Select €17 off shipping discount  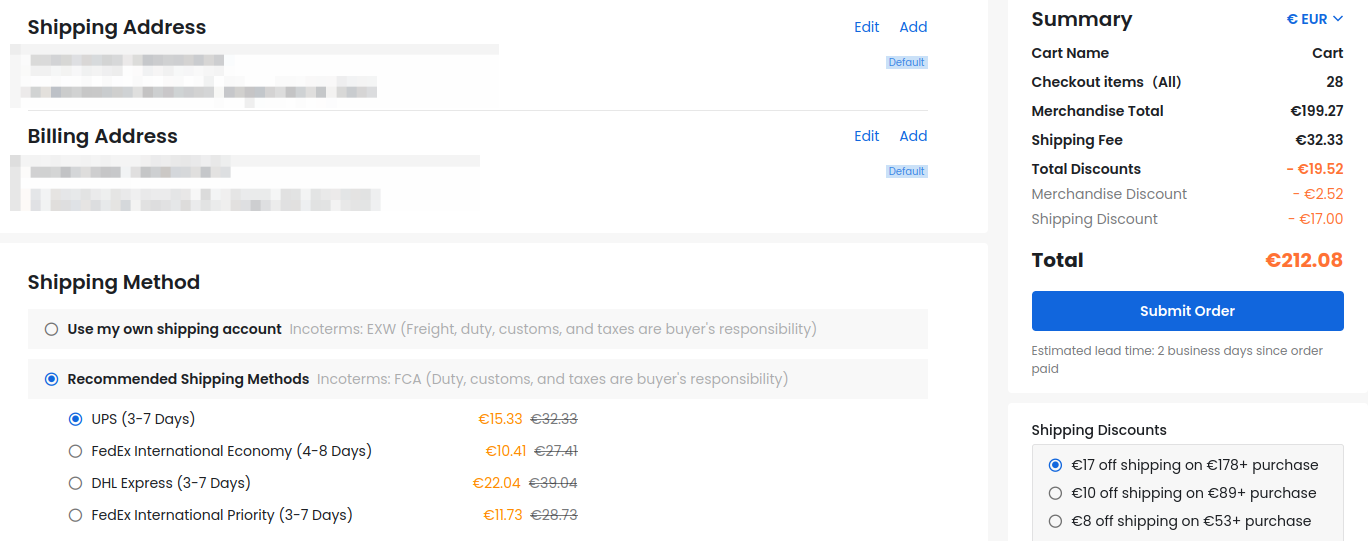click(1055, 465)
